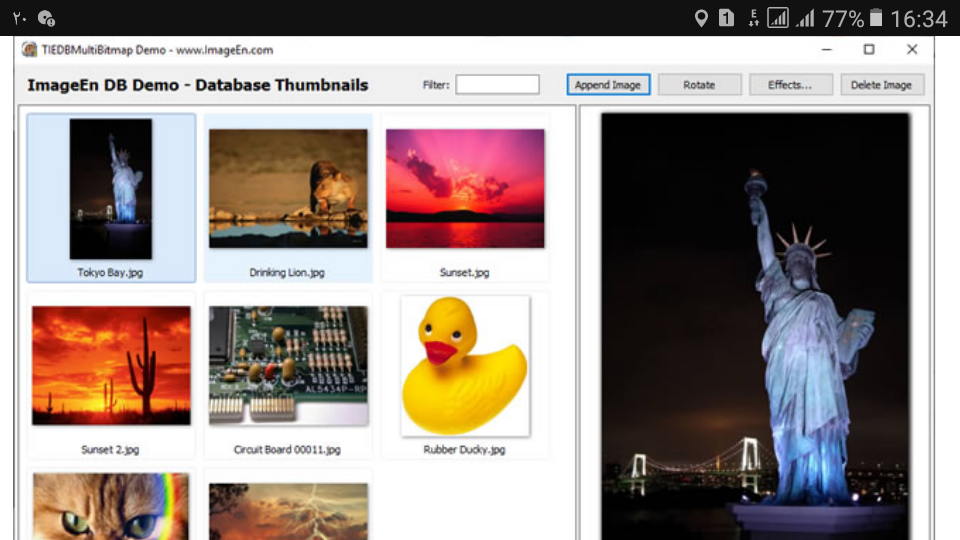Click the 77% battery percentage text
Screen dimensions: 960x540
click(843, 19)
